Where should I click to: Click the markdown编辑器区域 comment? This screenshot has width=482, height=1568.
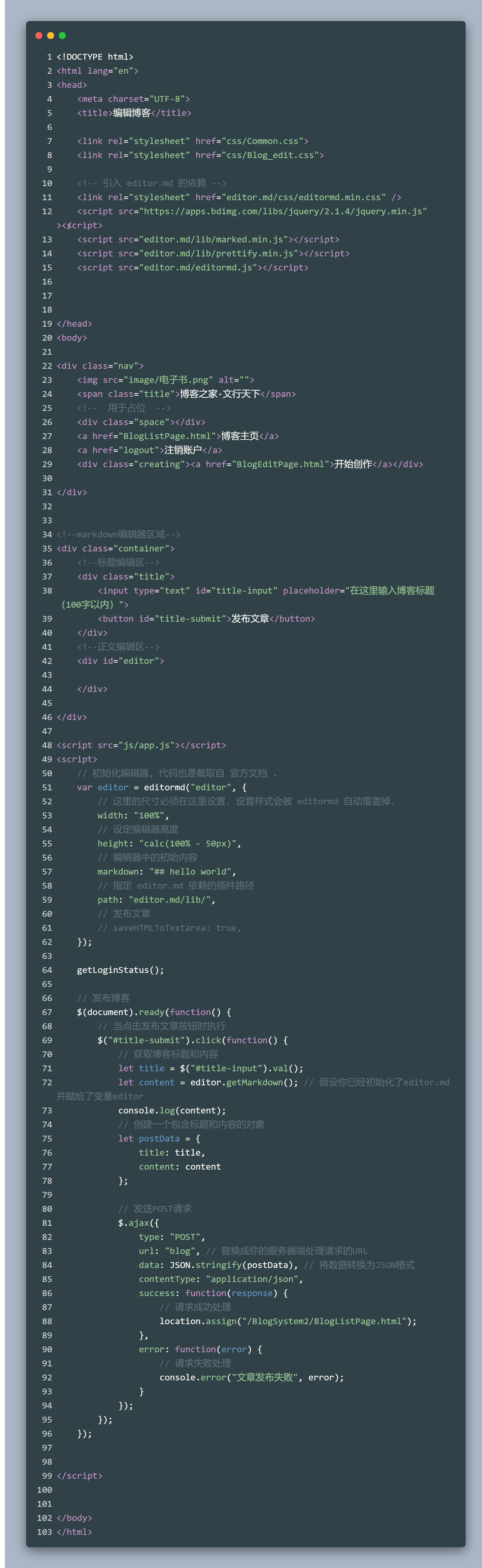coord(118,534)
